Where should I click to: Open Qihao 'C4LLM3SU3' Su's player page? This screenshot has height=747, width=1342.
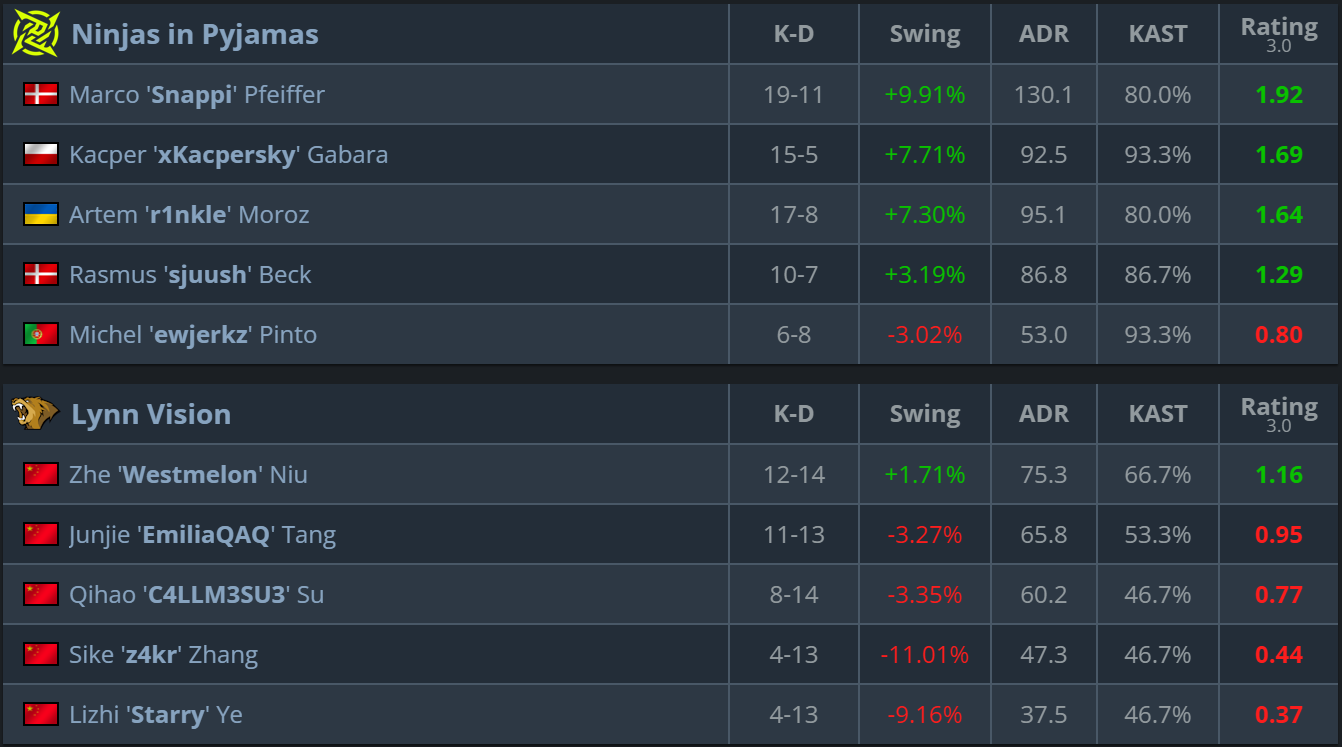(x=196, y=595)
